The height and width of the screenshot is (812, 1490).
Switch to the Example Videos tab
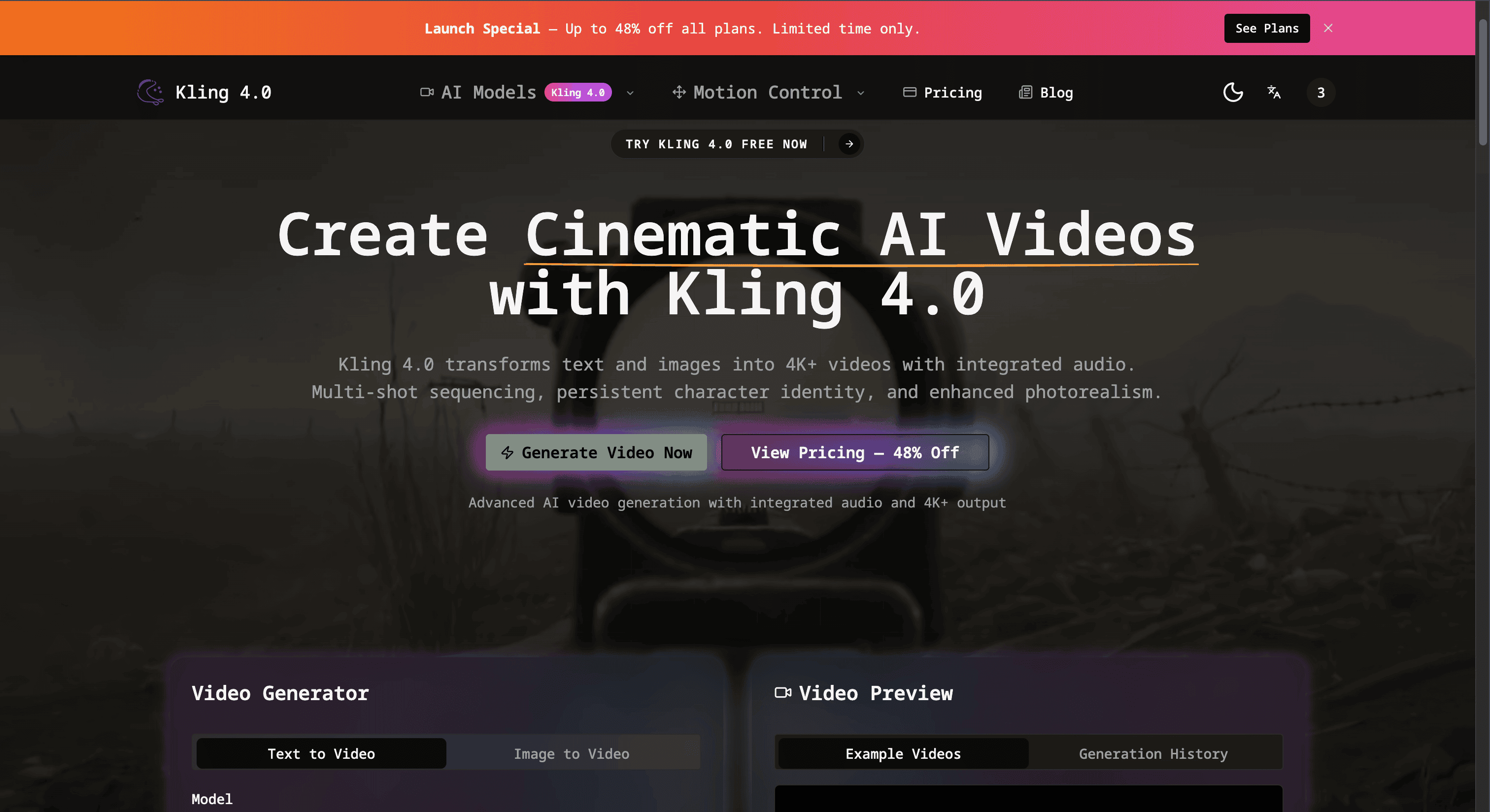(x=903, y=753)
